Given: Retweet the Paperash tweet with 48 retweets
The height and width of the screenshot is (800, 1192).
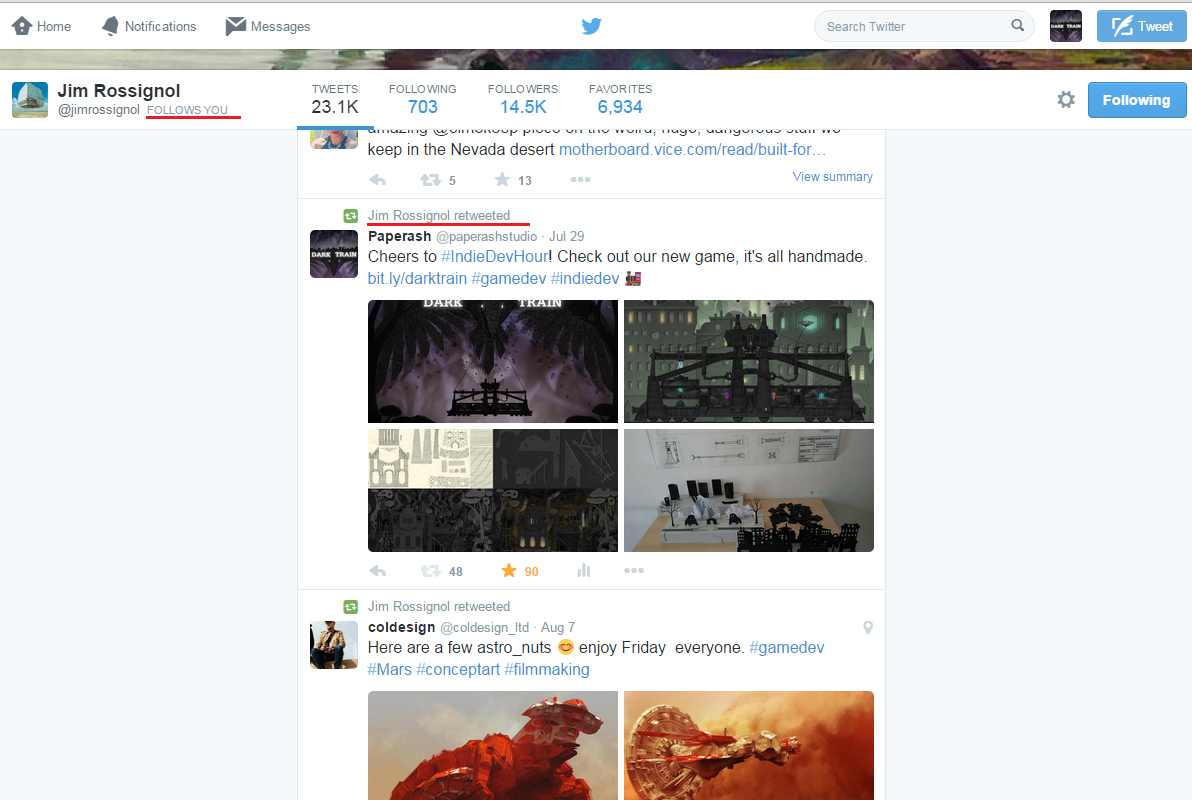Looking at the screenshot, I should point(431,571).
